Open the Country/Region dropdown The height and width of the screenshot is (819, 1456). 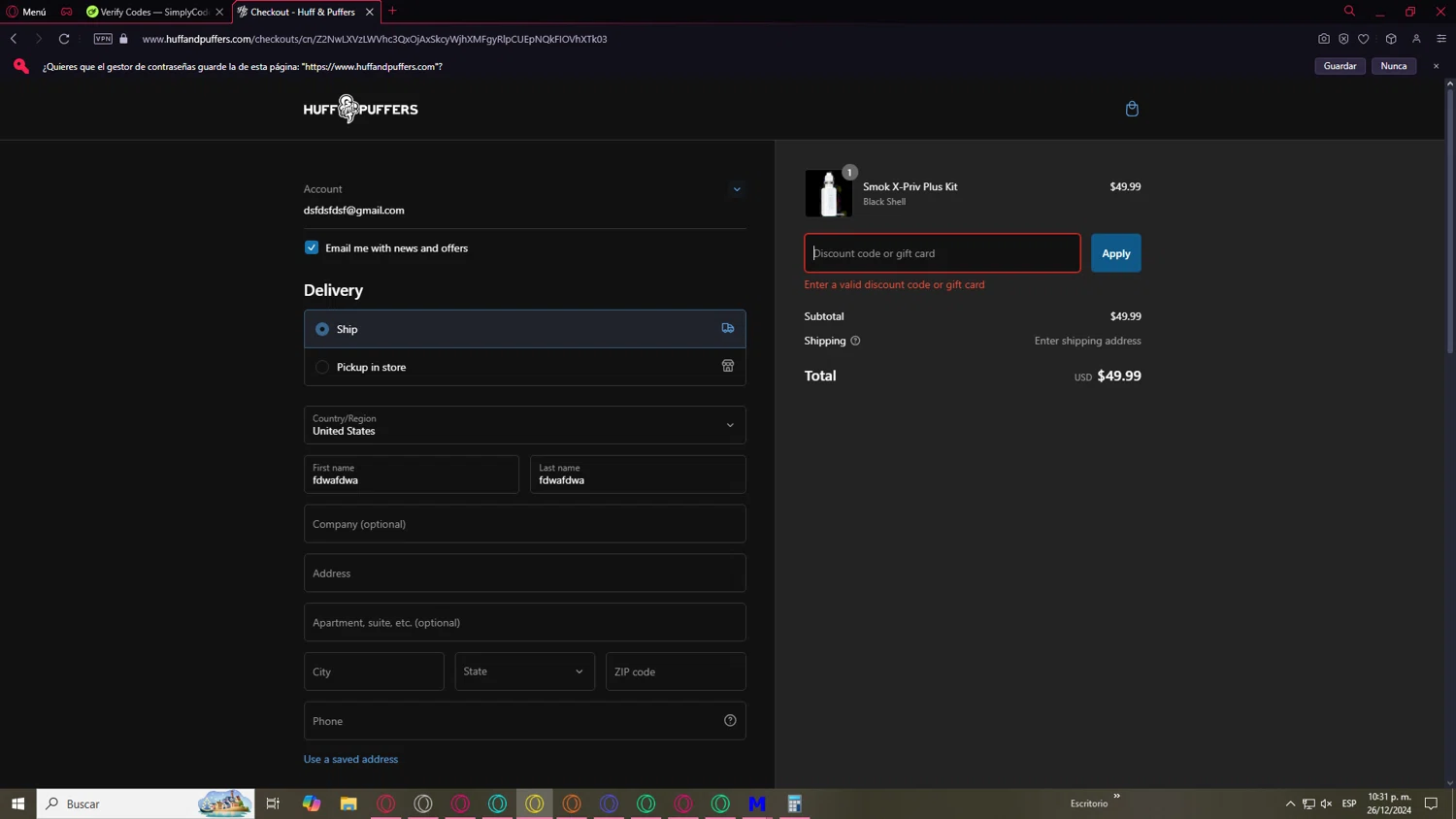click(x=524, y=425)
